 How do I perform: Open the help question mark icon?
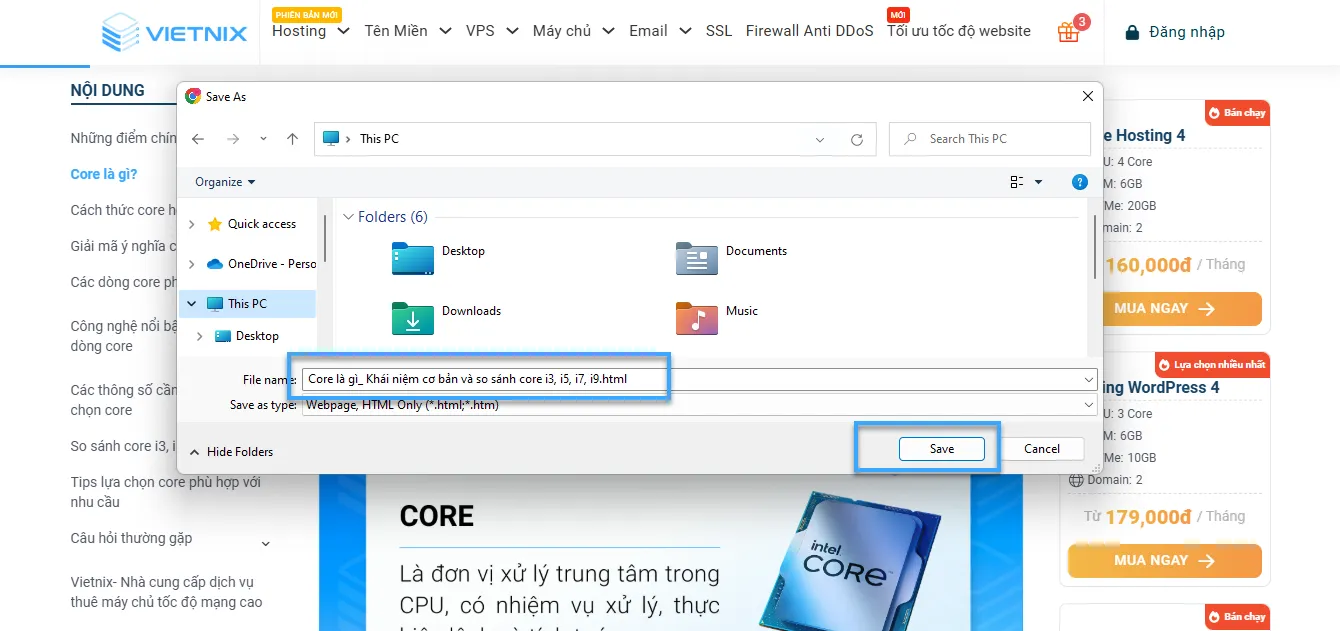coord(1079,182)
